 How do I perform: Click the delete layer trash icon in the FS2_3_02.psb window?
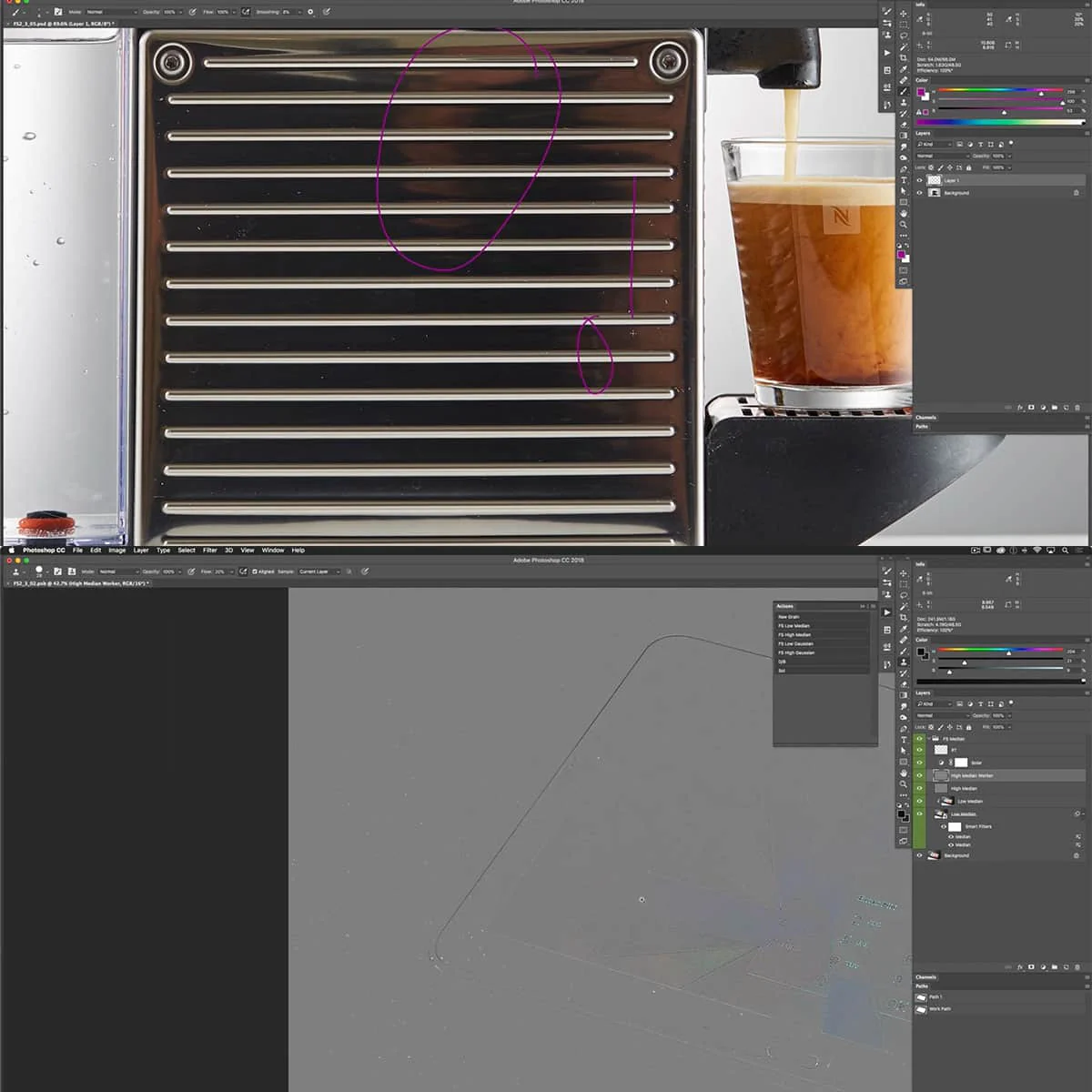(x=1077, y=967)
